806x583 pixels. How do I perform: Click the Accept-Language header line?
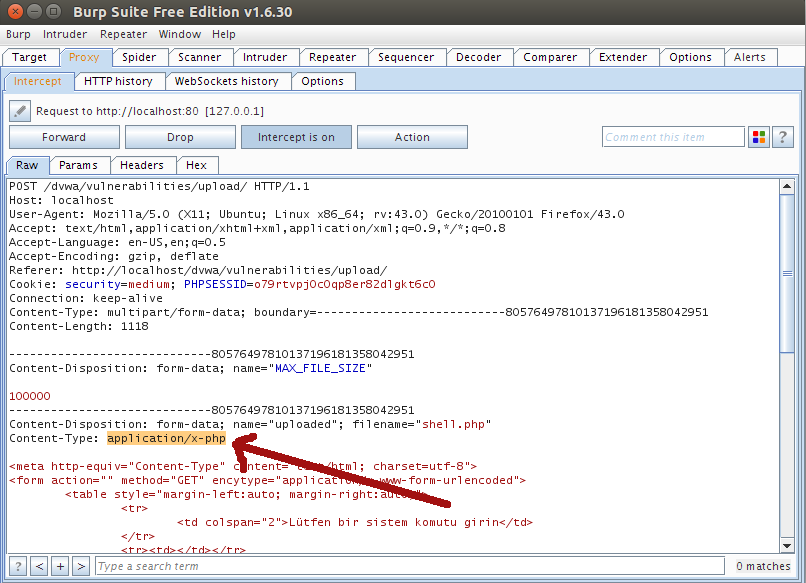(117, 242)
